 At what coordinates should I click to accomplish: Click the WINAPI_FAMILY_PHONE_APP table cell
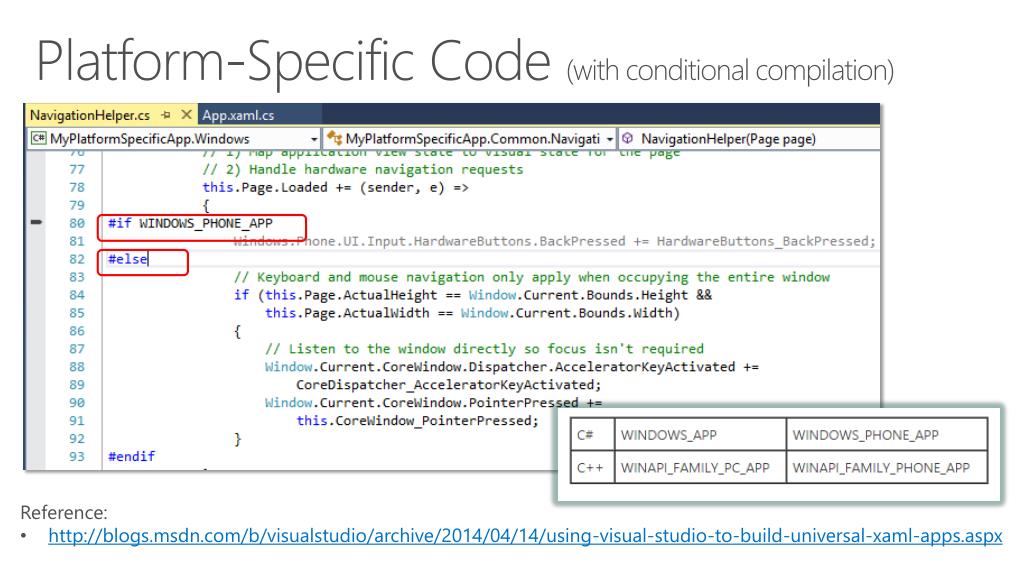pos(887,467)
